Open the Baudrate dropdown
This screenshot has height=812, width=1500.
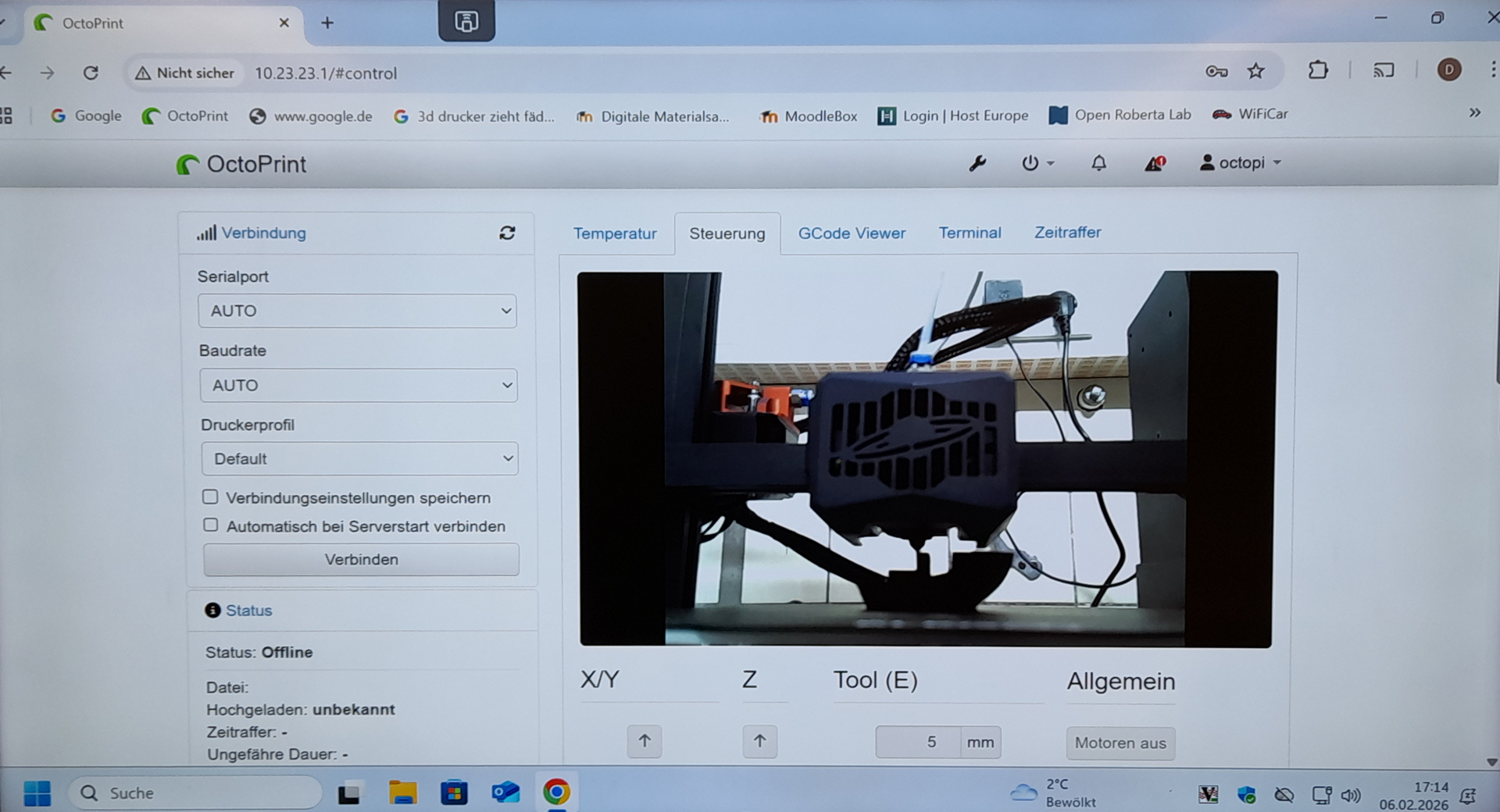point(359,385)
